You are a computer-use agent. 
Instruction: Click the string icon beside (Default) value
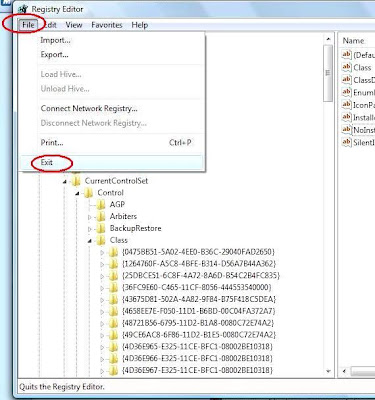(347, 54)
